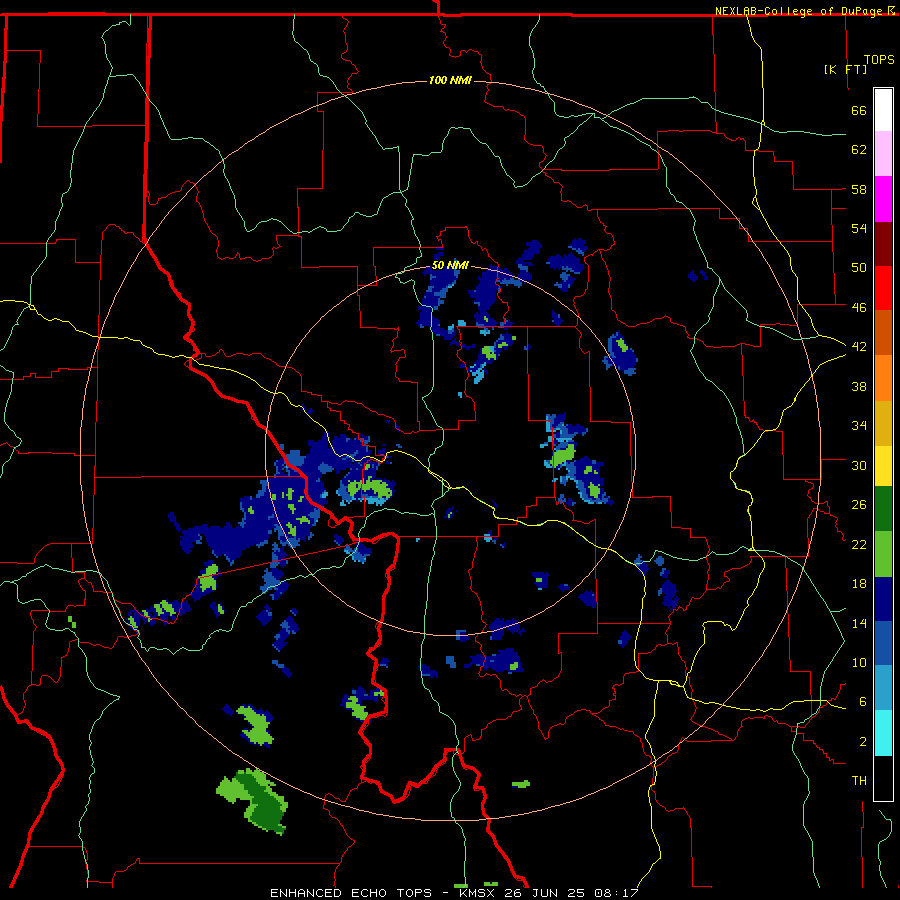Select the black TH legend swatch
This screenshot has height=900, width=900.
pyautogui.click(x=883, y=778)
